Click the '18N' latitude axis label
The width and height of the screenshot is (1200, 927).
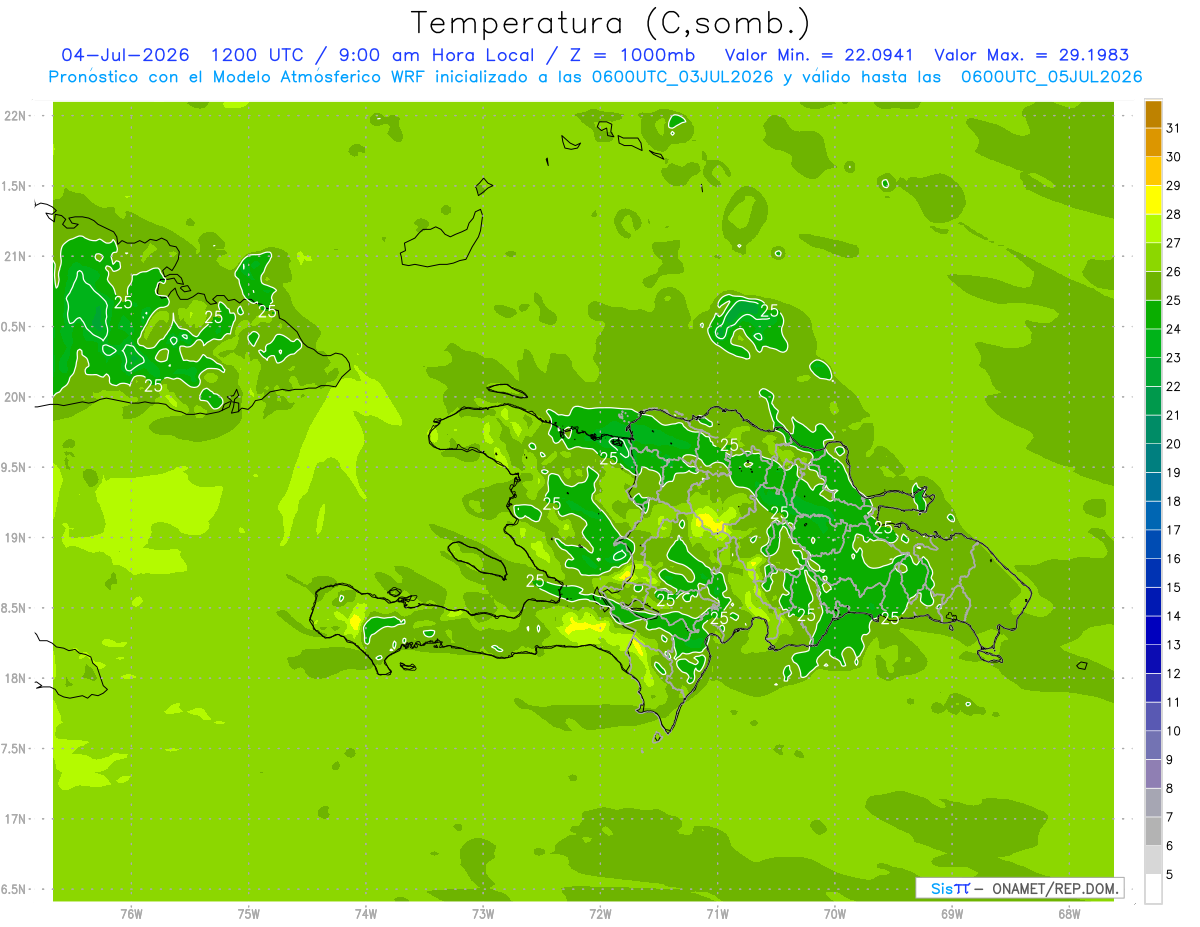click(x=14, y=679)
